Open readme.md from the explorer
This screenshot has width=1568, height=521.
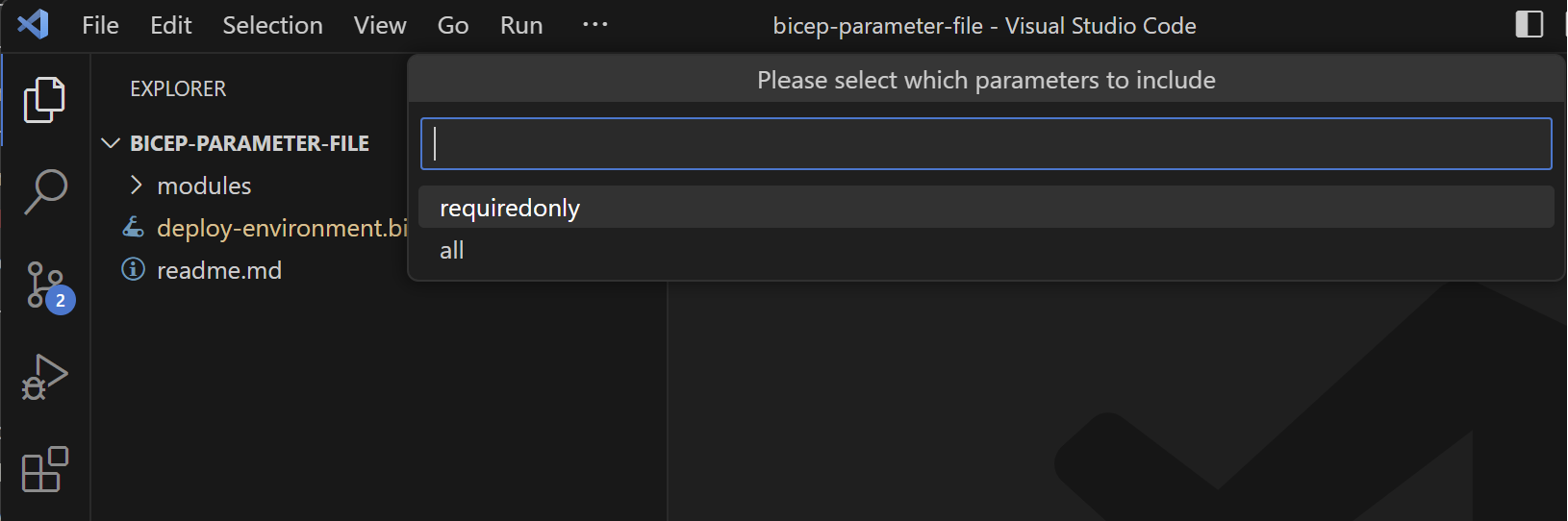pyautogui.click(x=219, y=270)
